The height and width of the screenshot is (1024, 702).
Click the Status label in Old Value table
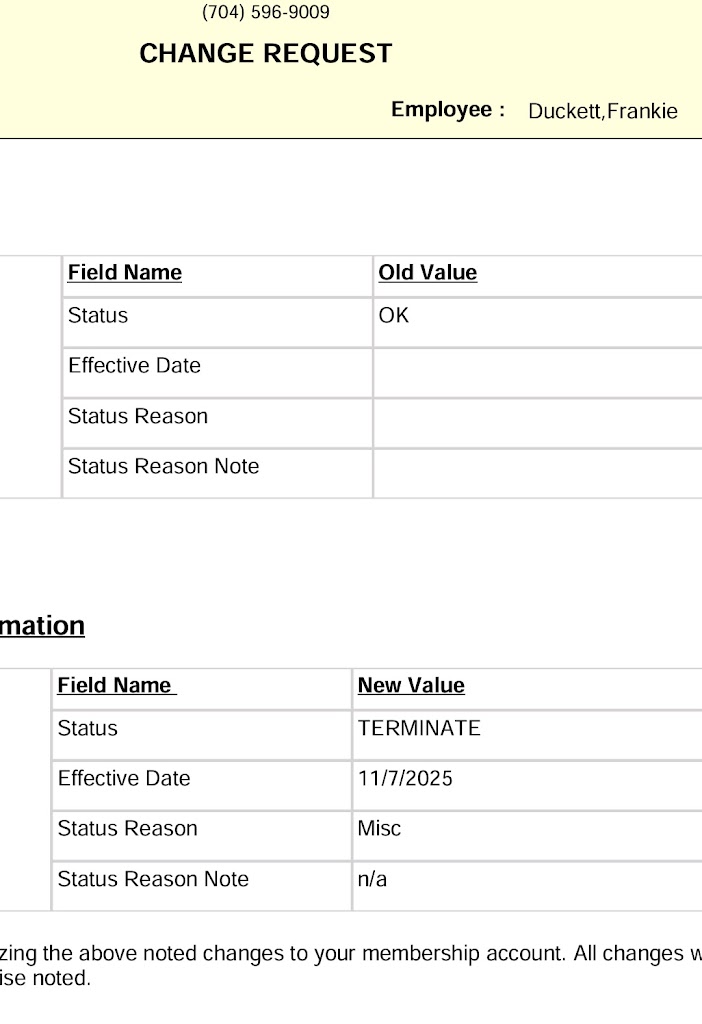pyautogui.click(x=98, y=316)
